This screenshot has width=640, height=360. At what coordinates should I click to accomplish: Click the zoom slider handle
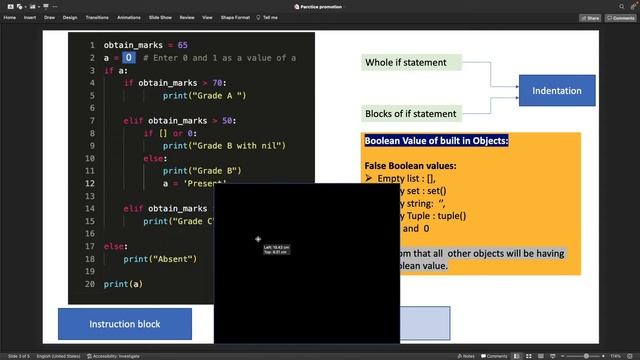coord(586,356)
